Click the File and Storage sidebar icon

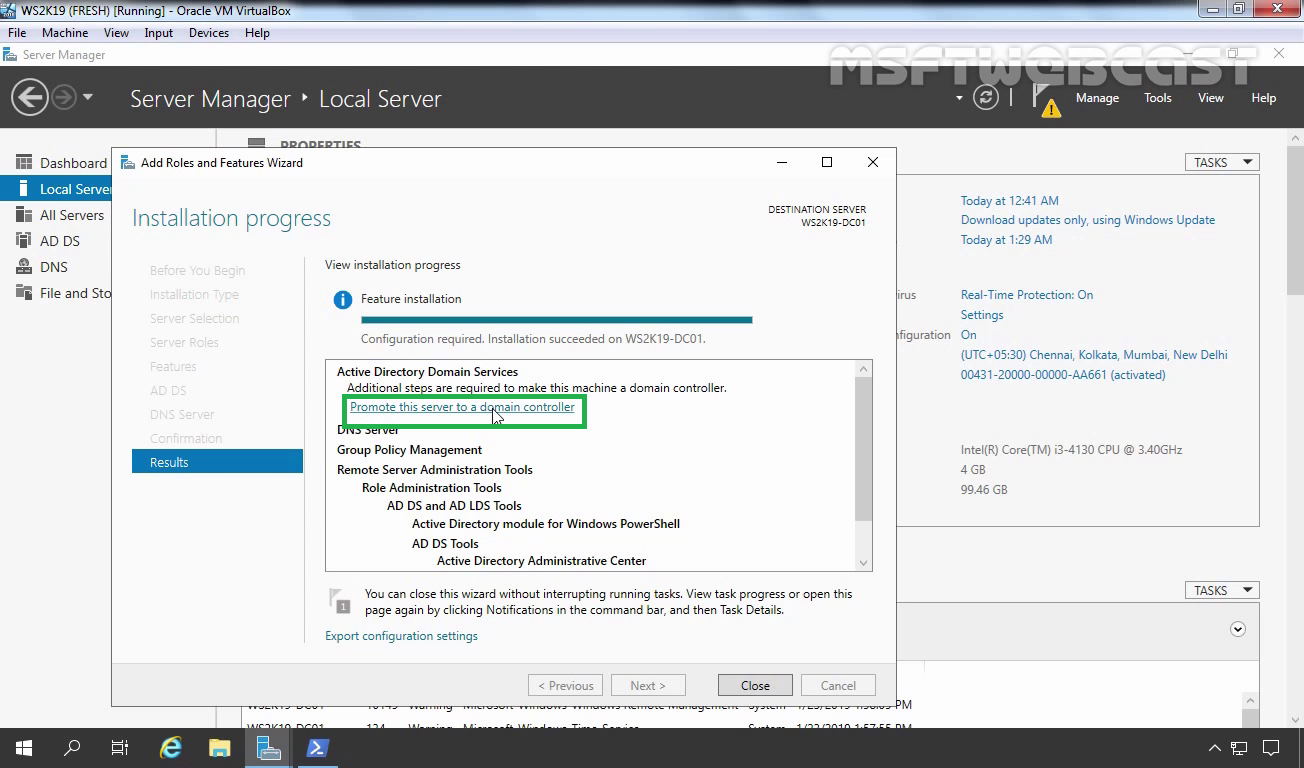point(23,293)
